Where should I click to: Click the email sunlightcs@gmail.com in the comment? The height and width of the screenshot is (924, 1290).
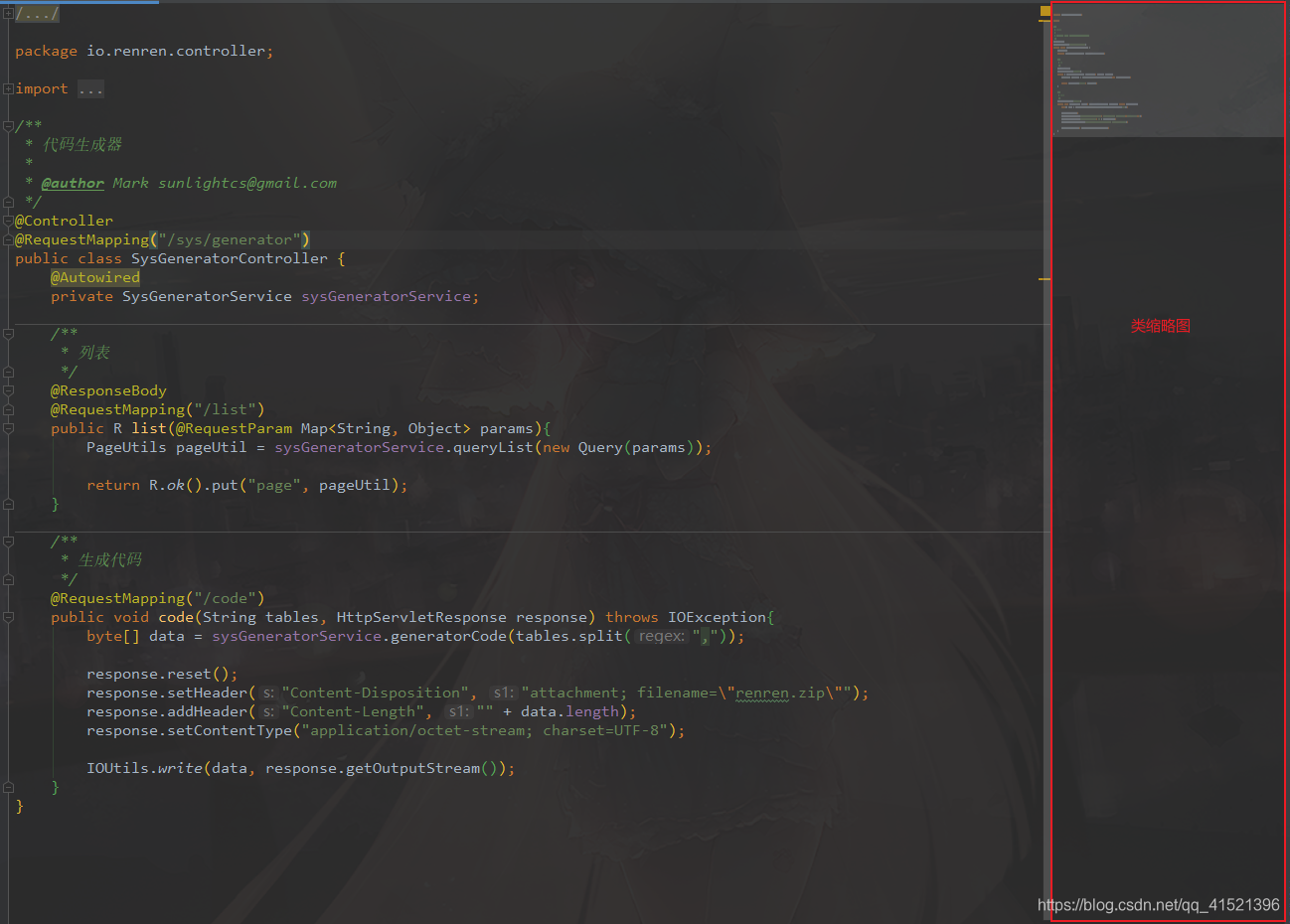click(x=247, y=183)
